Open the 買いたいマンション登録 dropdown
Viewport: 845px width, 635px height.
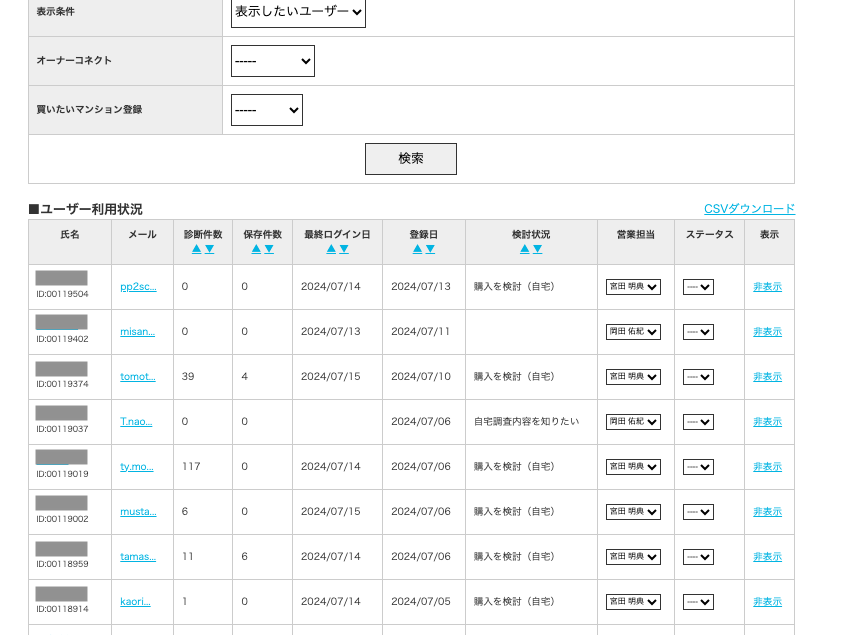point(266,110)
